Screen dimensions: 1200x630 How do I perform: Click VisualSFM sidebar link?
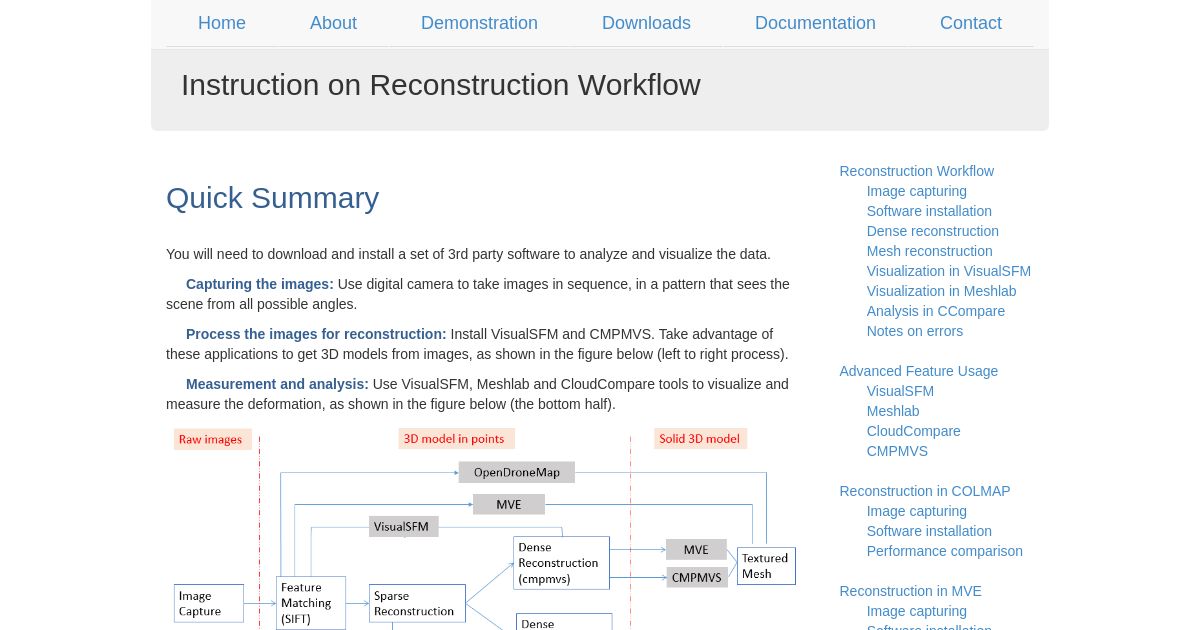(900, 391)
